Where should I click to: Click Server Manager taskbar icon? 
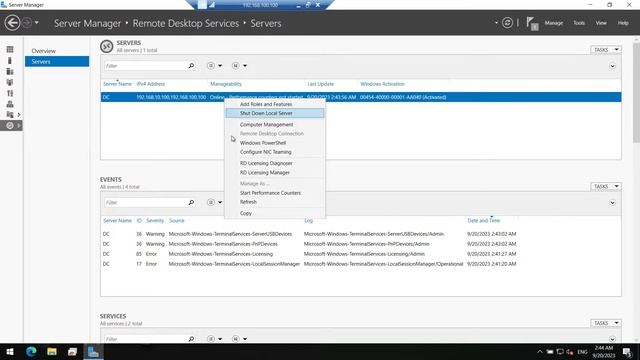pyautogui.click(x=93, y=351)
